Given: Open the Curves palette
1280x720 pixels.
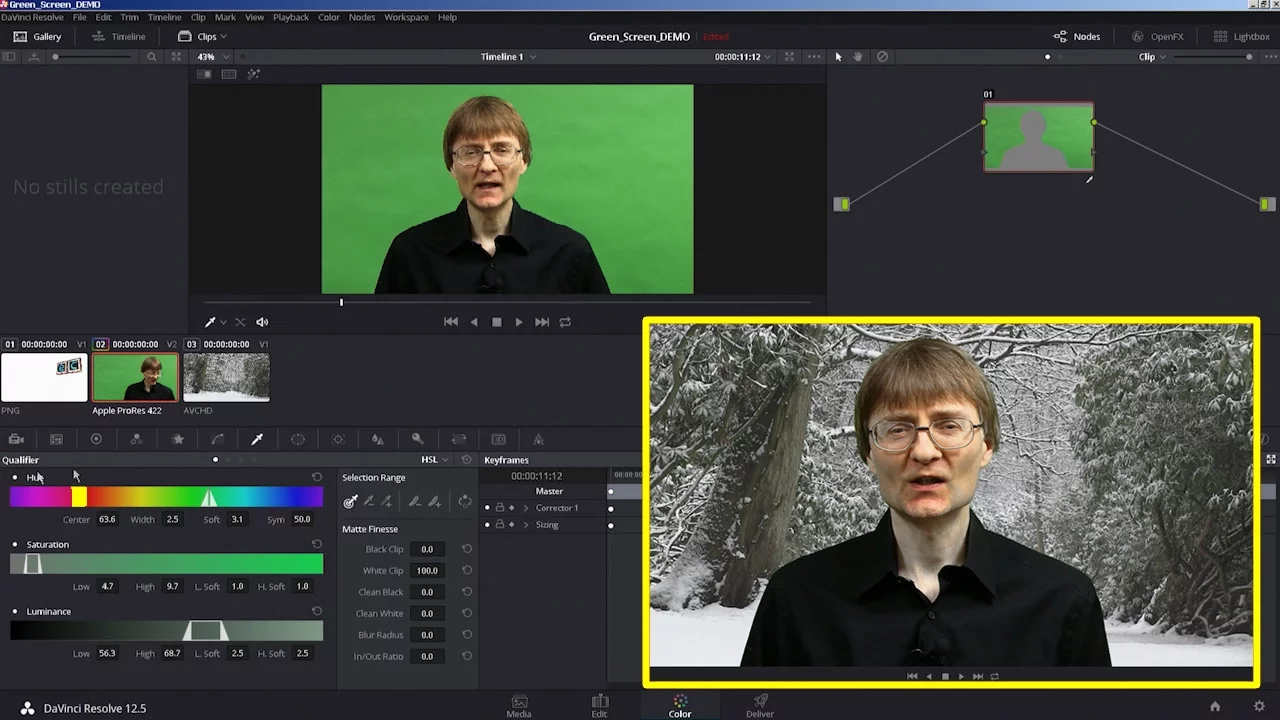Looking at the screenshot, I should click(217, 439).
